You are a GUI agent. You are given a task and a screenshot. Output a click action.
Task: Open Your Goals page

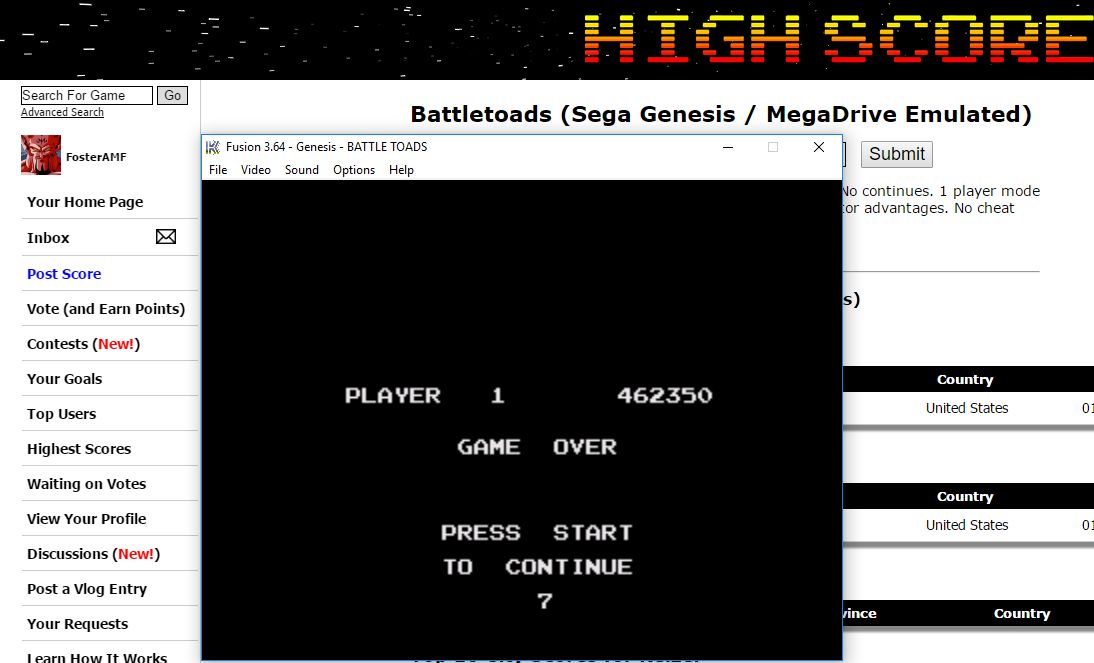coord(65,379)
